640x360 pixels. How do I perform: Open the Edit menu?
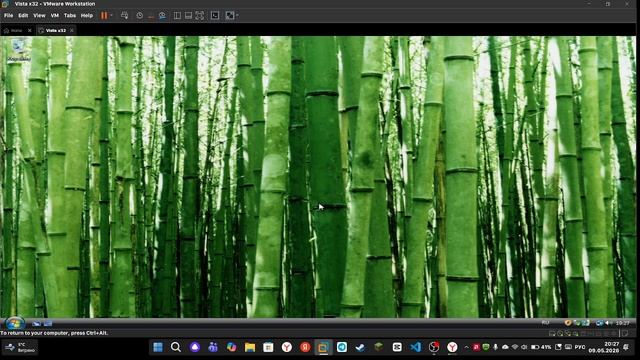(x=23, y=16)
